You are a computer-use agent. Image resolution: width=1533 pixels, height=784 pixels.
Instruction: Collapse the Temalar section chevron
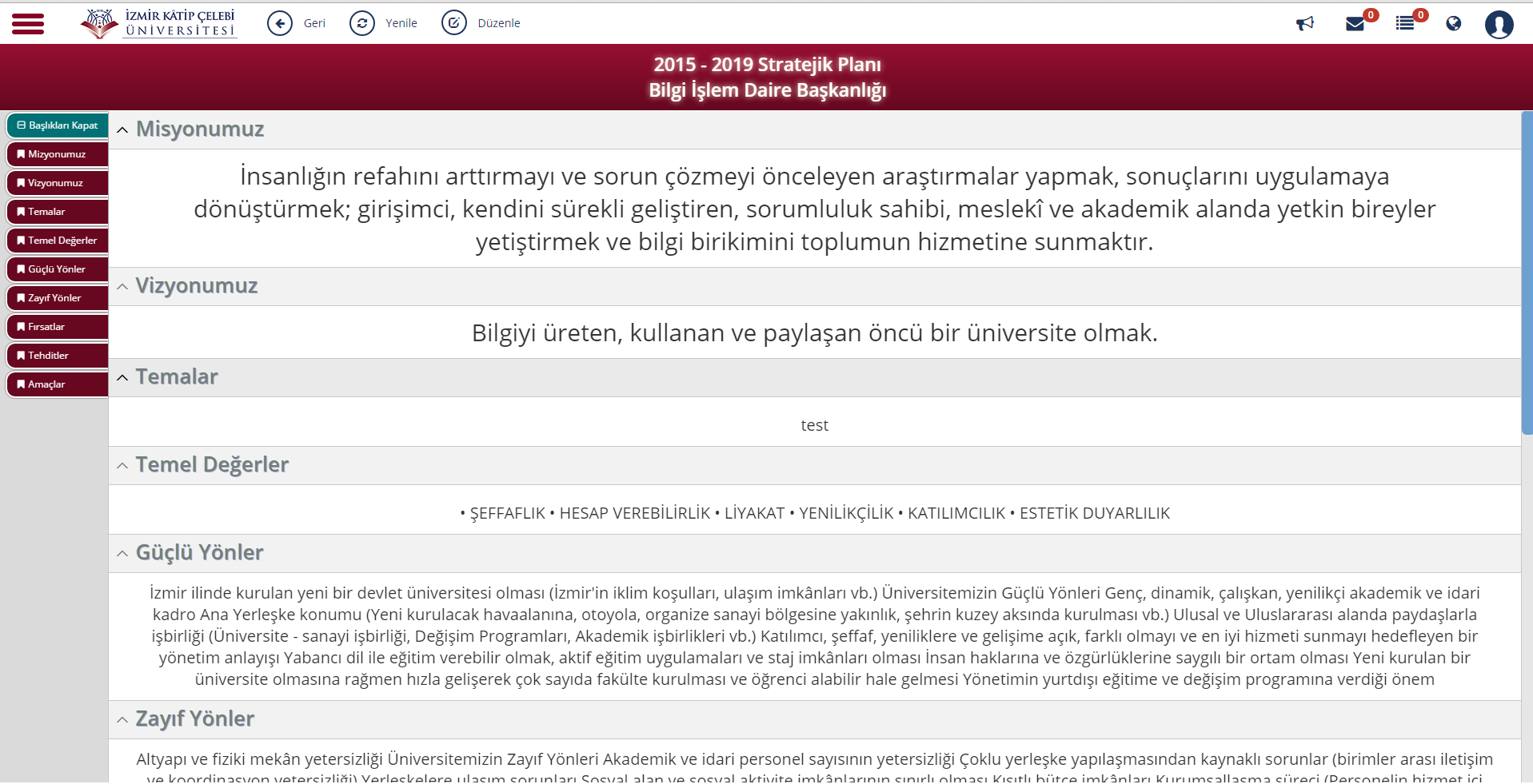(x=122, y=378)
